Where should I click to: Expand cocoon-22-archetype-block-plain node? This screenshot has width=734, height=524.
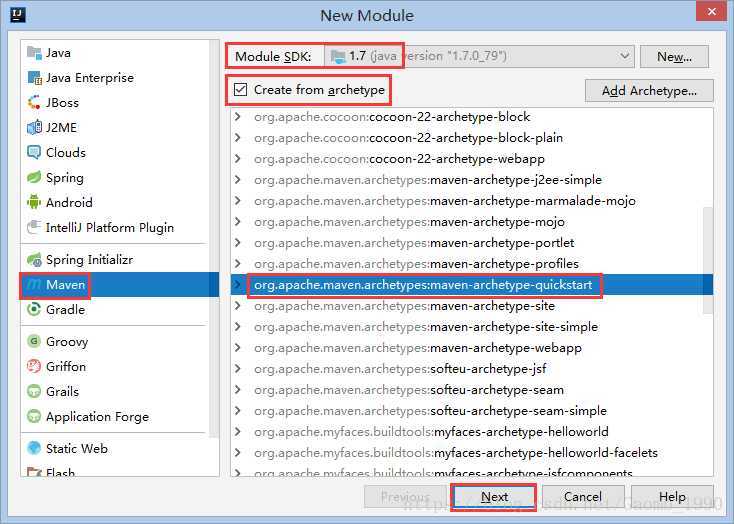coord(238,138)
